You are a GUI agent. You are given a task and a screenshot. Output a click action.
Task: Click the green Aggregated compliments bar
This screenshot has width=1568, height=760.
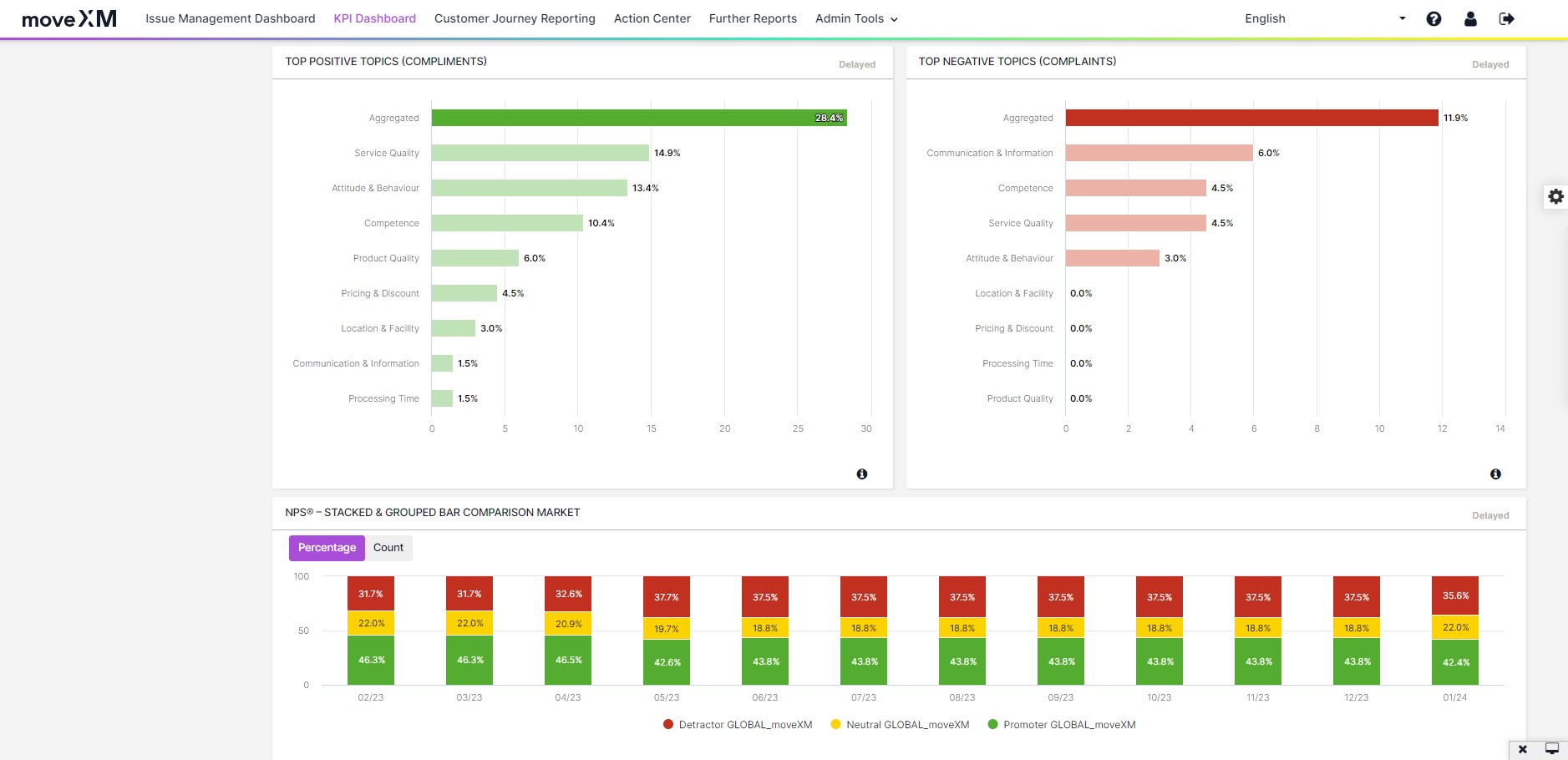(639, 118)
